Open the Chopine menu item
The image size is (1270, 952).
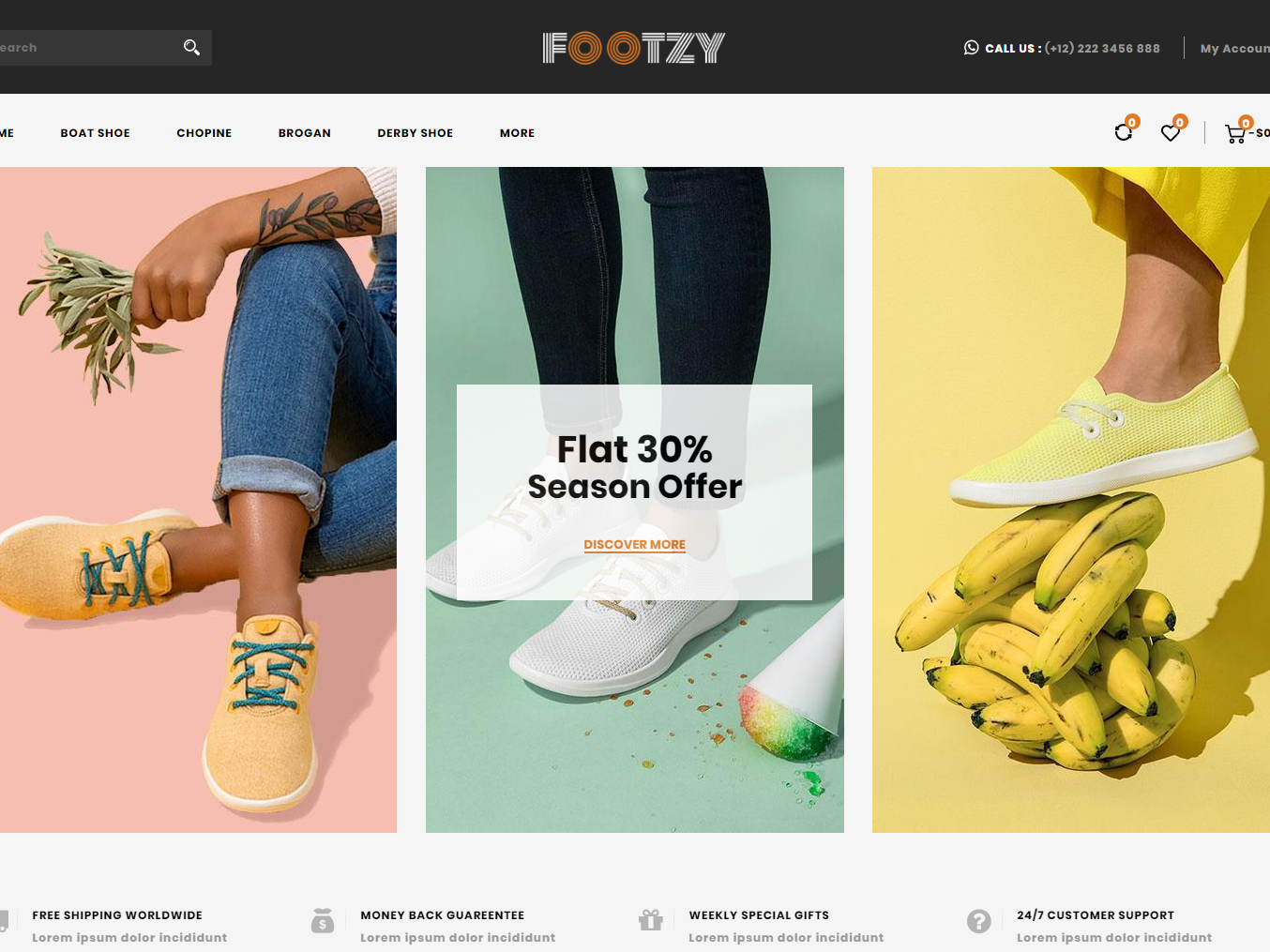pos(204,133)
